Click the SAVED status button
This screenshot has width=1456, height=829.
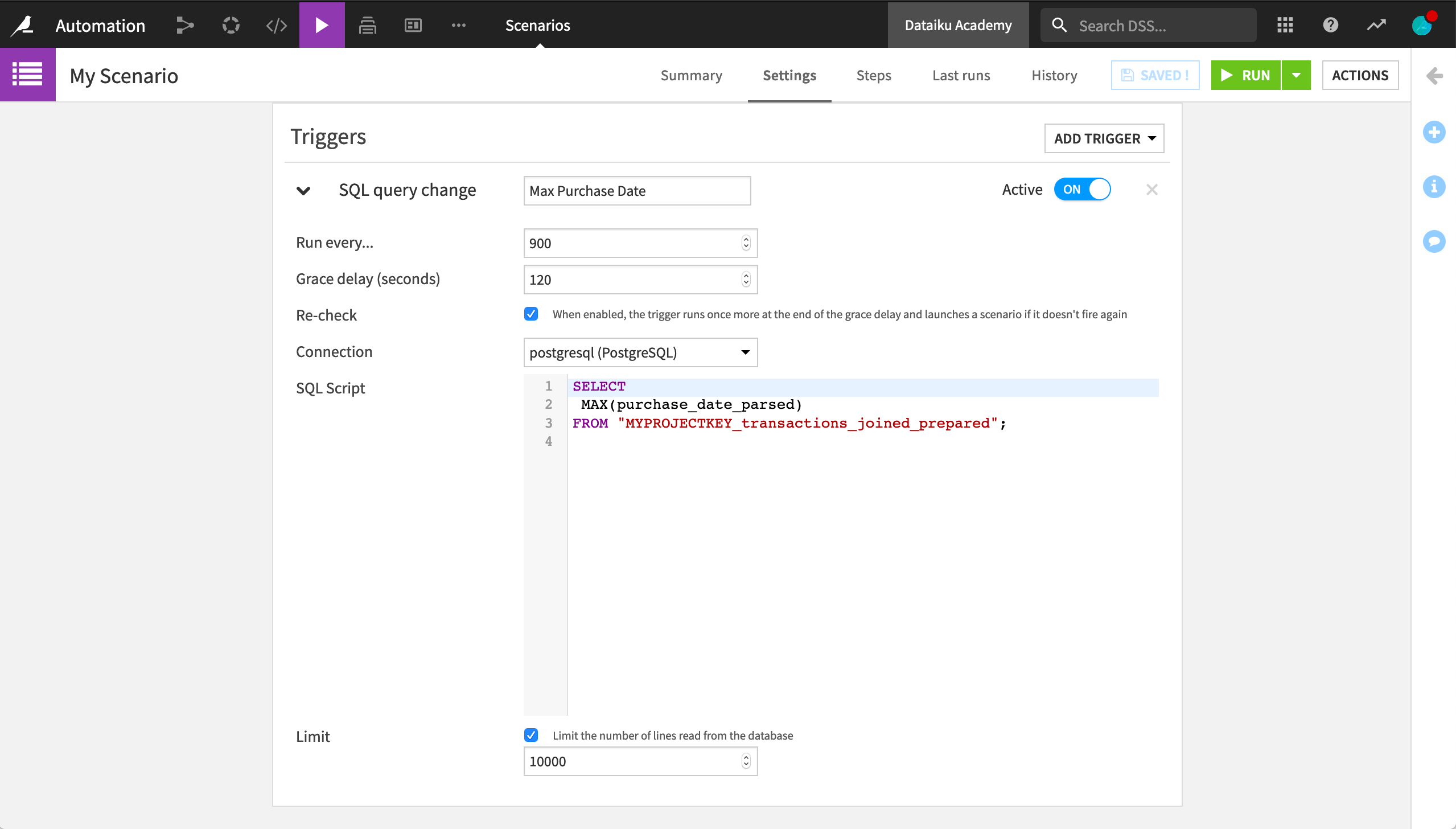pyautogui.click(x=1155, y=75)
